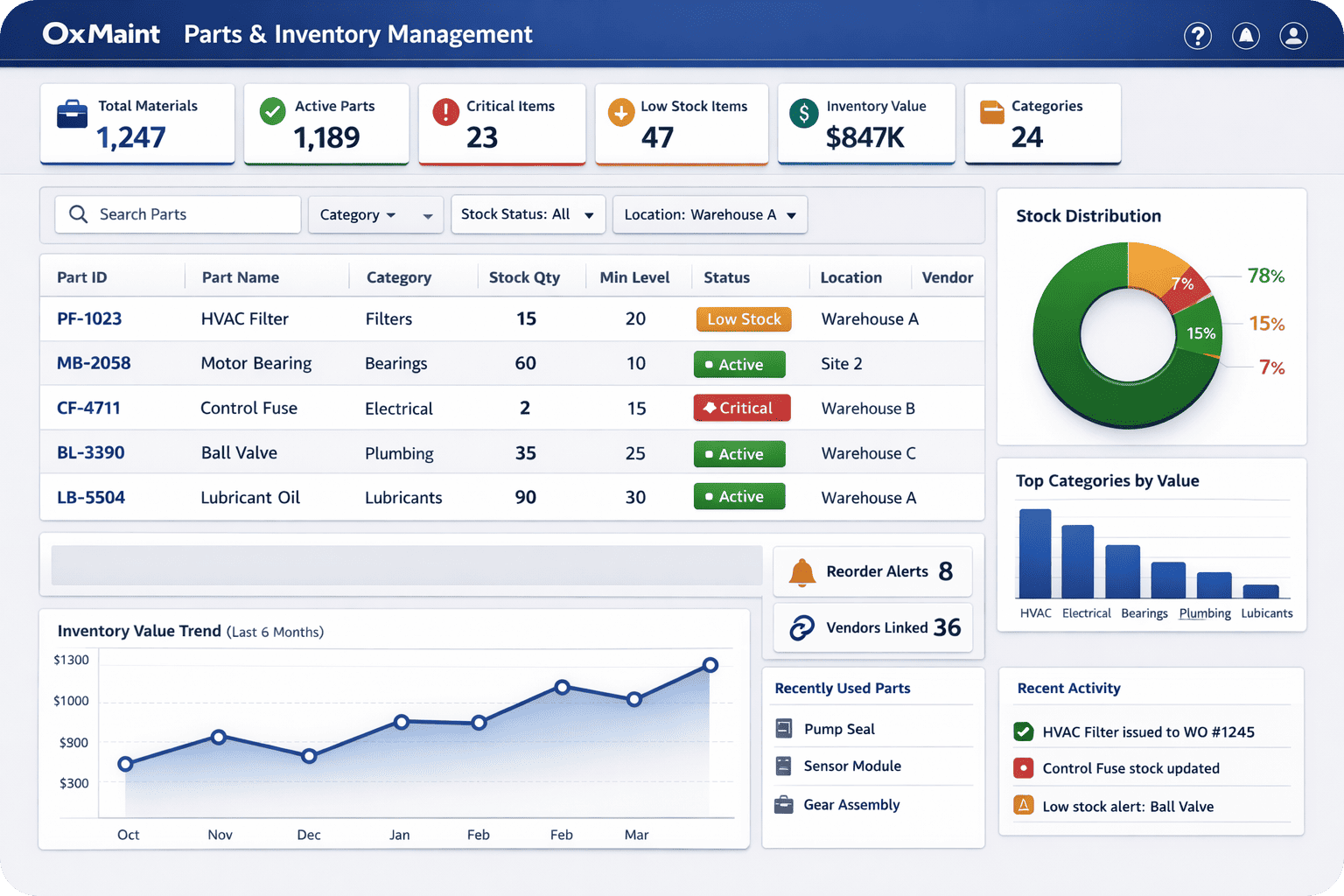This screenshot has width=1344, height=896.
Task: Open the help question mark icon
Action: pos(1197,36)
